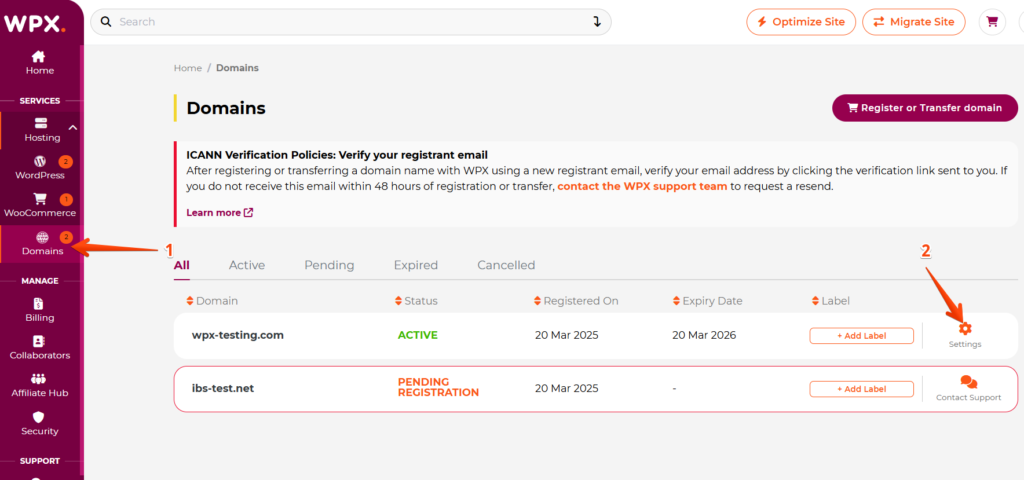Switch to the Cancelled tab
Image resolution: width=1024 pixels, height=480 pixels.
point(506,265)
